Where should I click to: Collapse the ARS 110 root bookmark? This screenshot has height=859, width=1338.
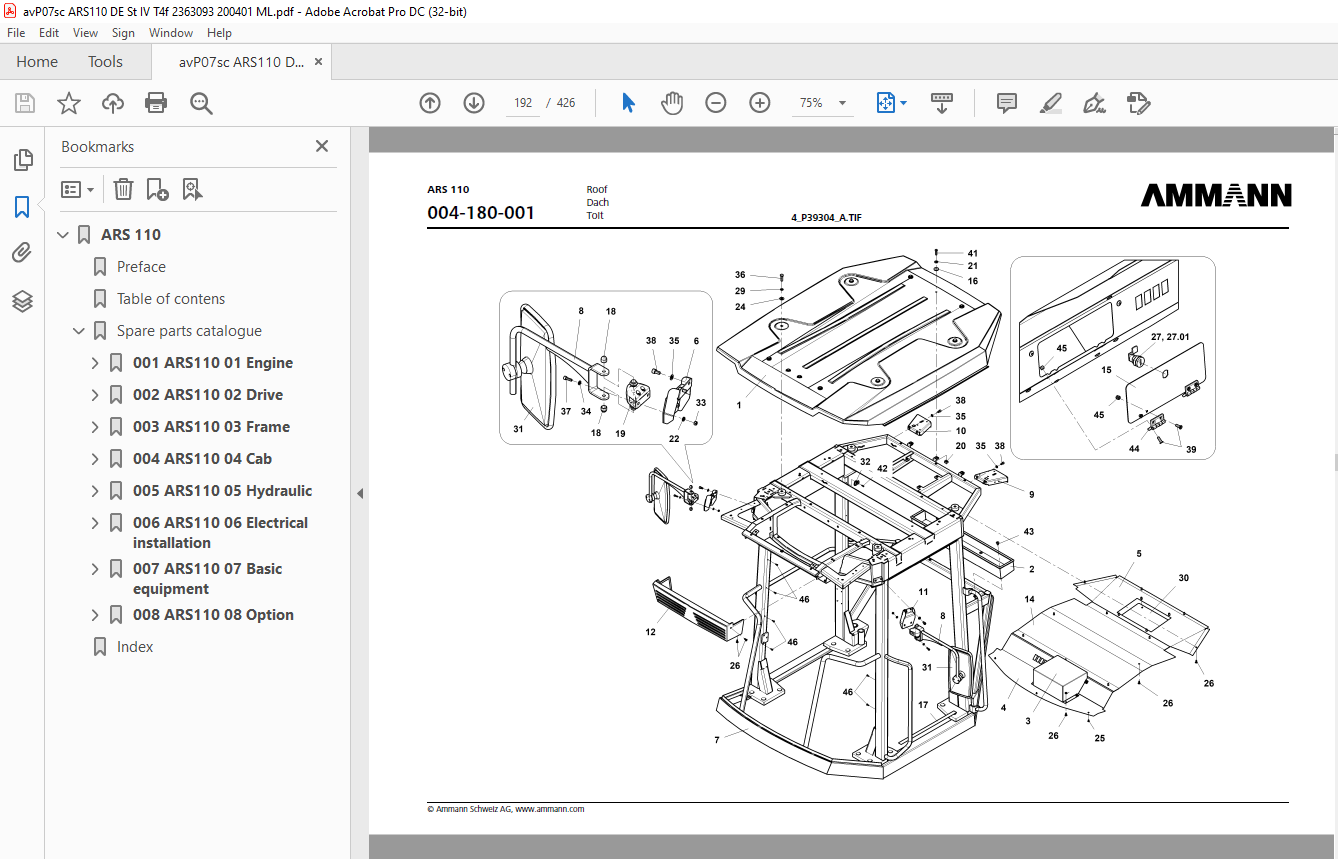63,235
